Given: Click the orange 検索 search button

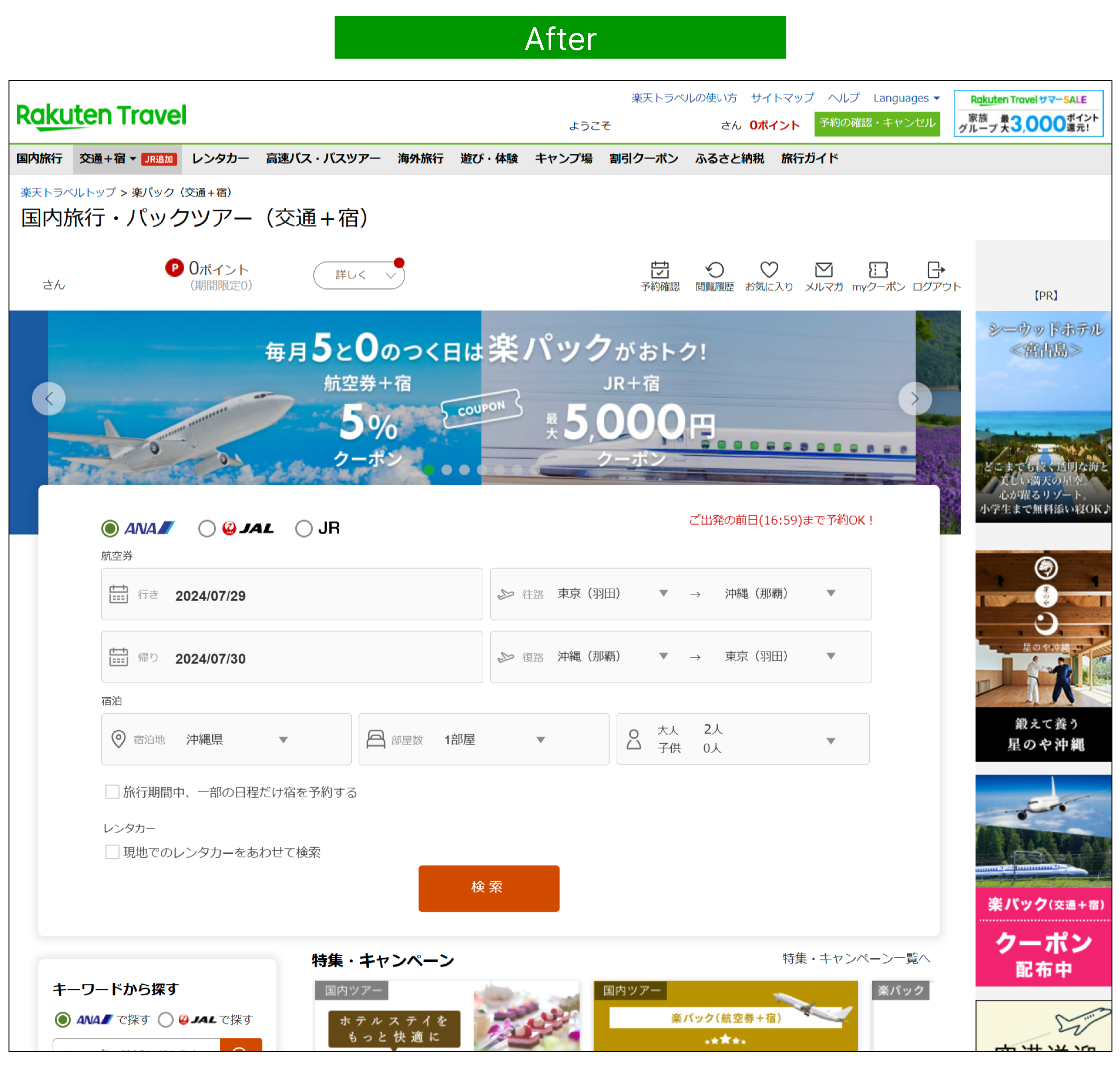Looking at the screenshot, I should (489, 888).
